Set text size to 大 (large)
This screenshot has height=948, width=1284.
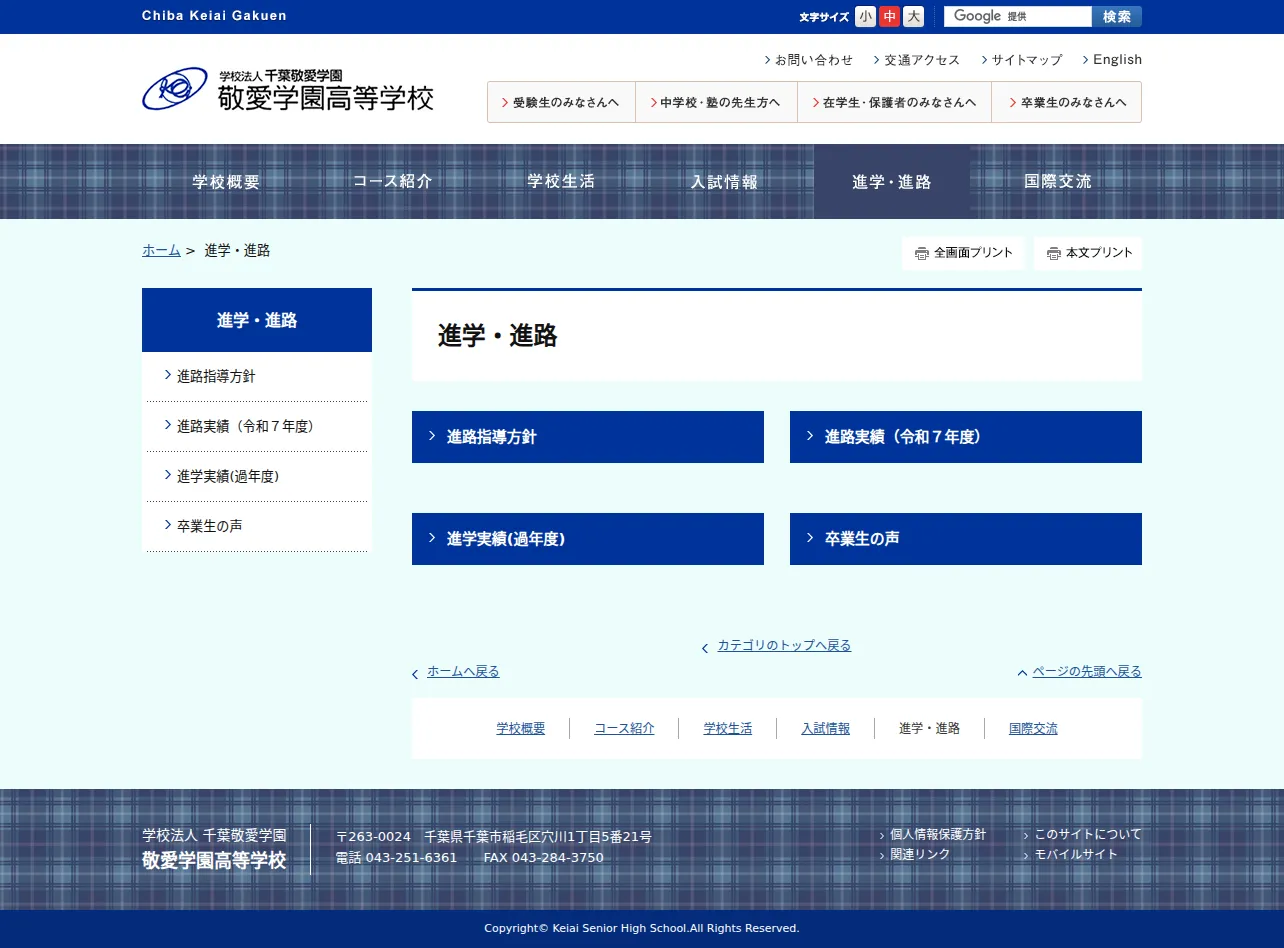click(913, 17)
